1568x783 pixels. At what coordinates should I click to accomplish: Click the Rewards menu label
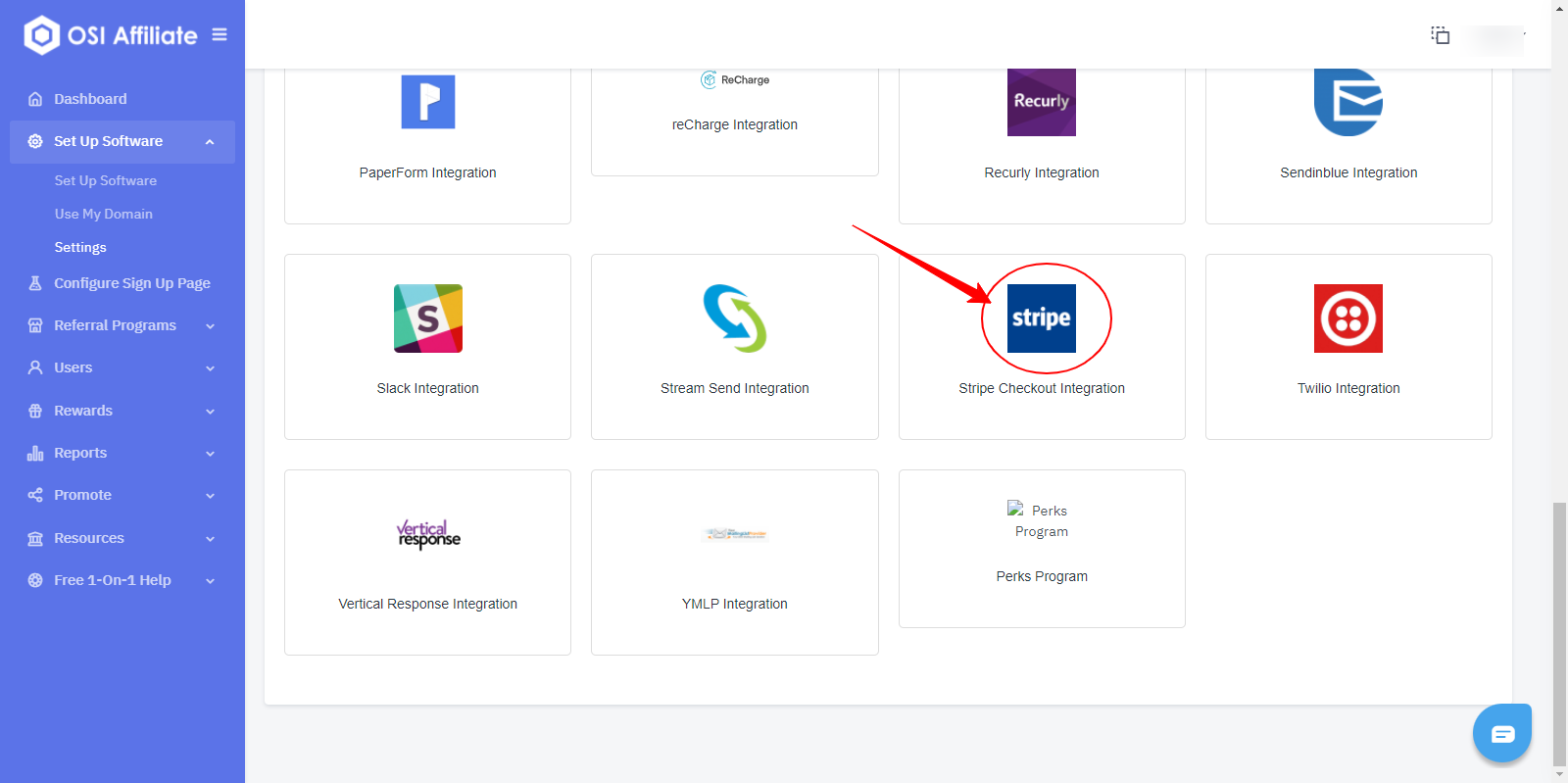tap(83, 411)
